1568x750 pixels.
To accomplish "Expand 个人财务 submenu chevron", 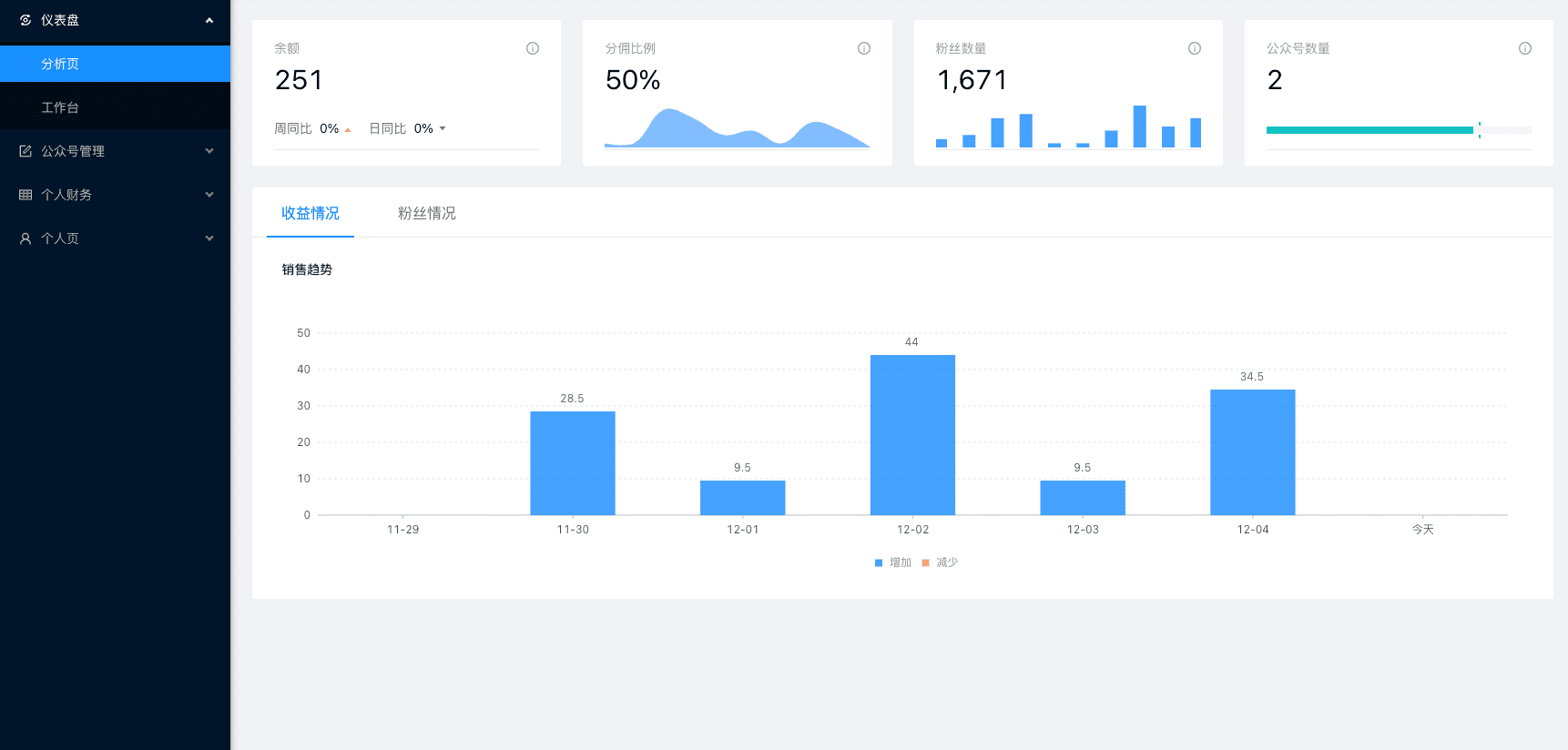I will point(209,195).
